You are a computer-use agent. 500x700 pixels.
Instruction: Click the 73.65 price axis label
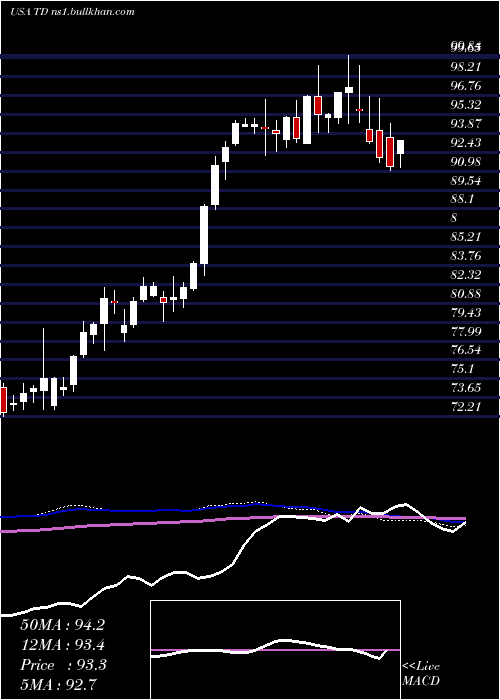point(466,388)
